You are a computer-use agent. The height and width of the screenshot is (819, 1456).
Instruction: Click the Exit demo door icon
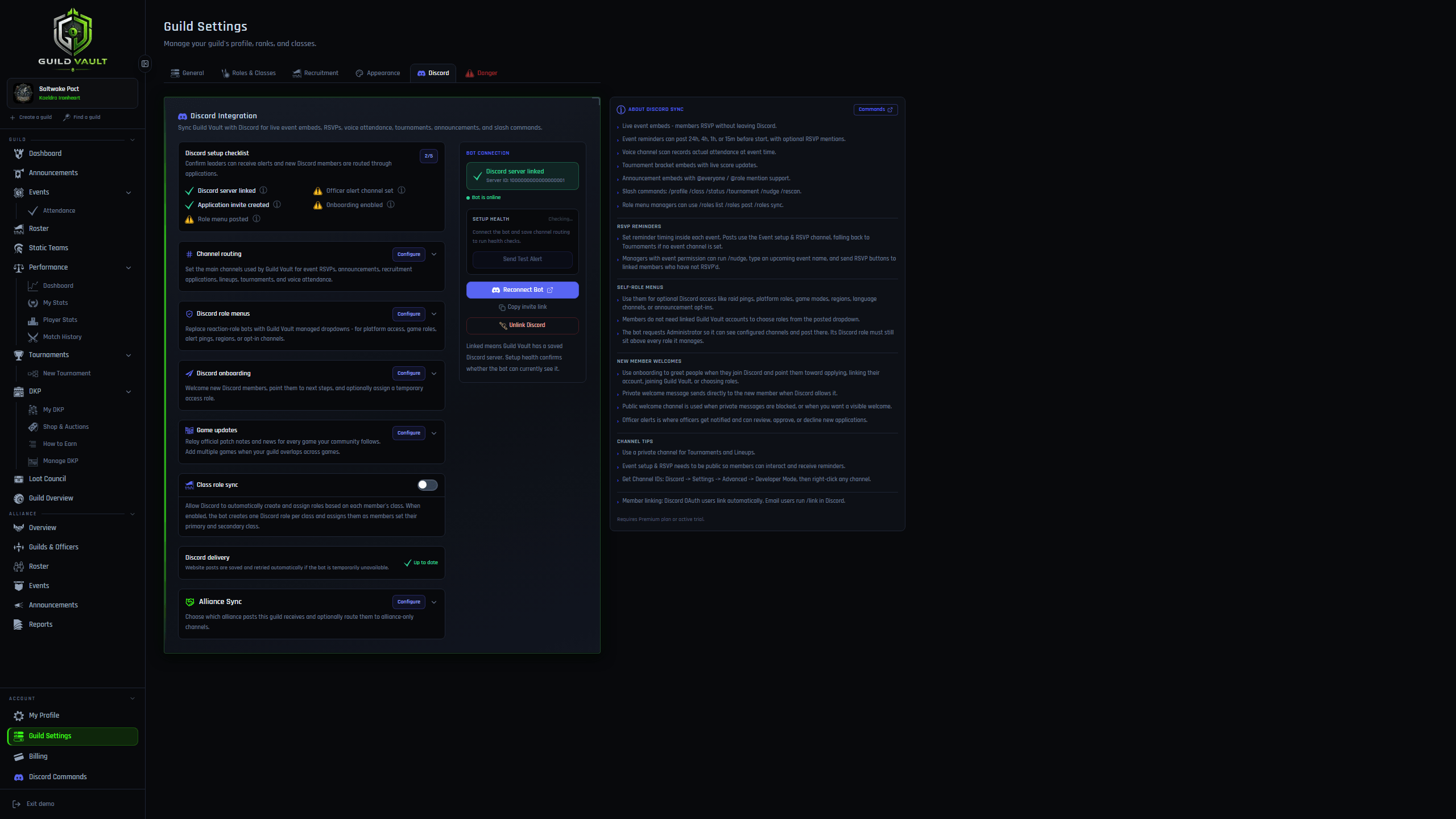[x=16, y=804]
